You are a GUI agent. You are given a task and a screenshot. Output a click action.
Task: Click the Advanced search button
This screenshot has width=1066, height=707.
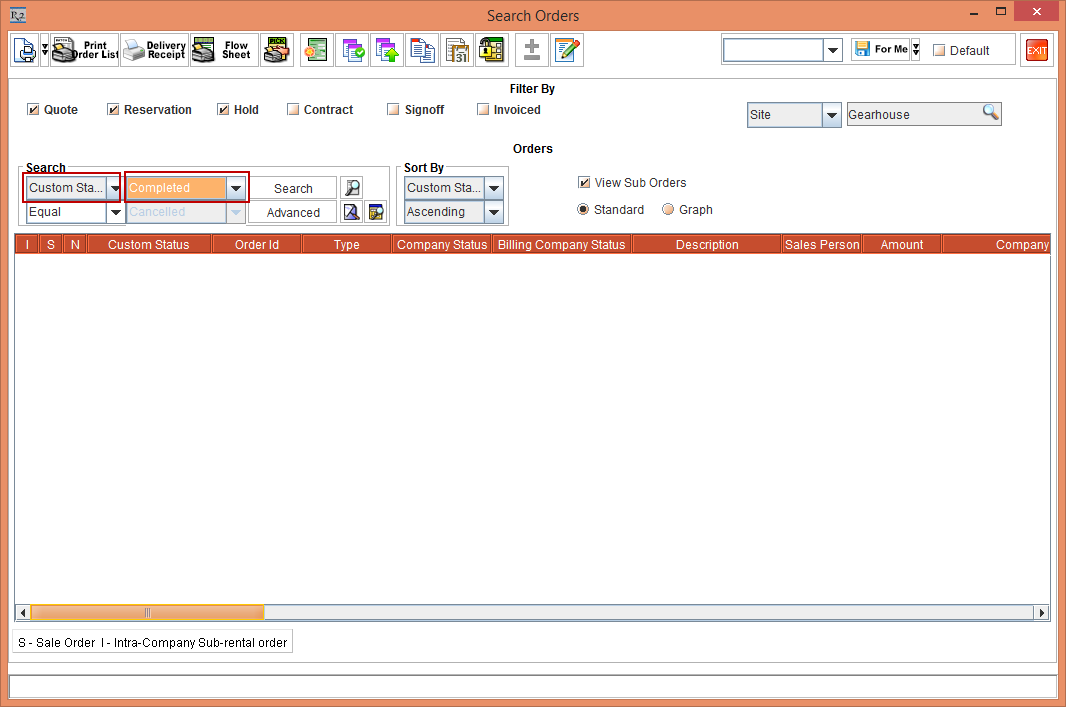coord(293,212)
